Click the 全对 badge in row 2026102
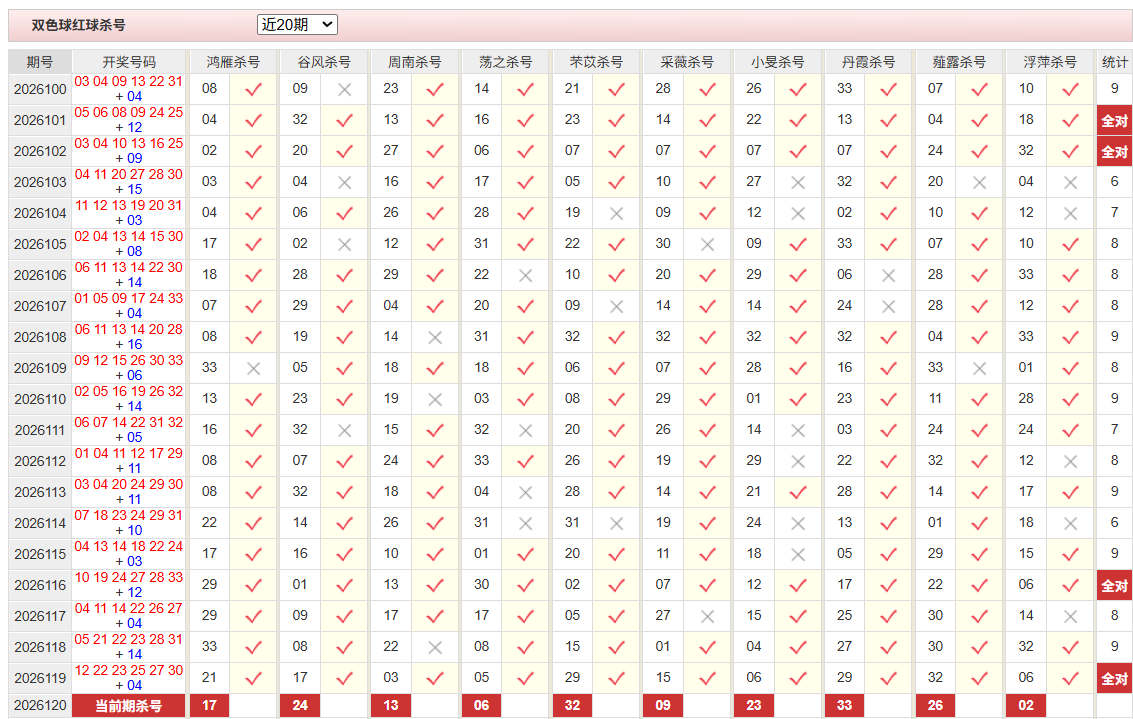The image size is (1133, 719). 1114,152
